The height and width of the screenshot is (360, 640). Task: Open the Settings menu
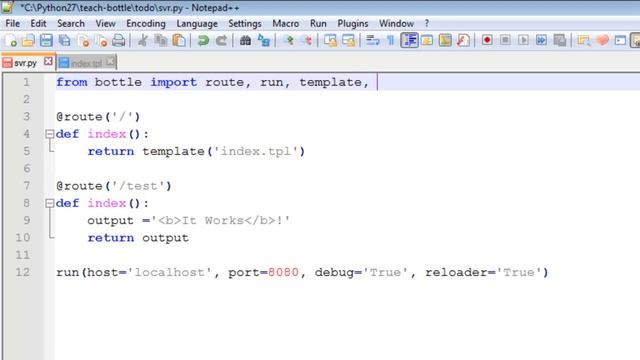pos(244,24)
